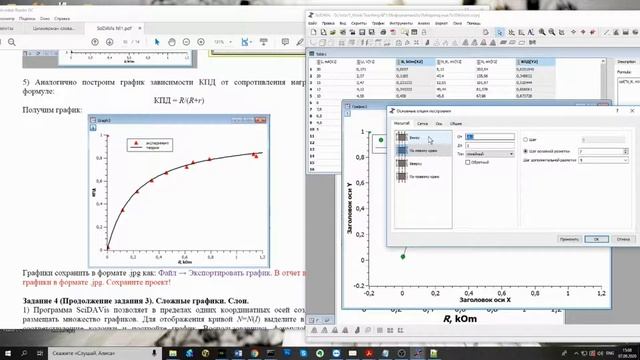640x360 pixels.
Task: Click the PDF export icon in SciDAVis toolbar
Action: coord(393,32)
